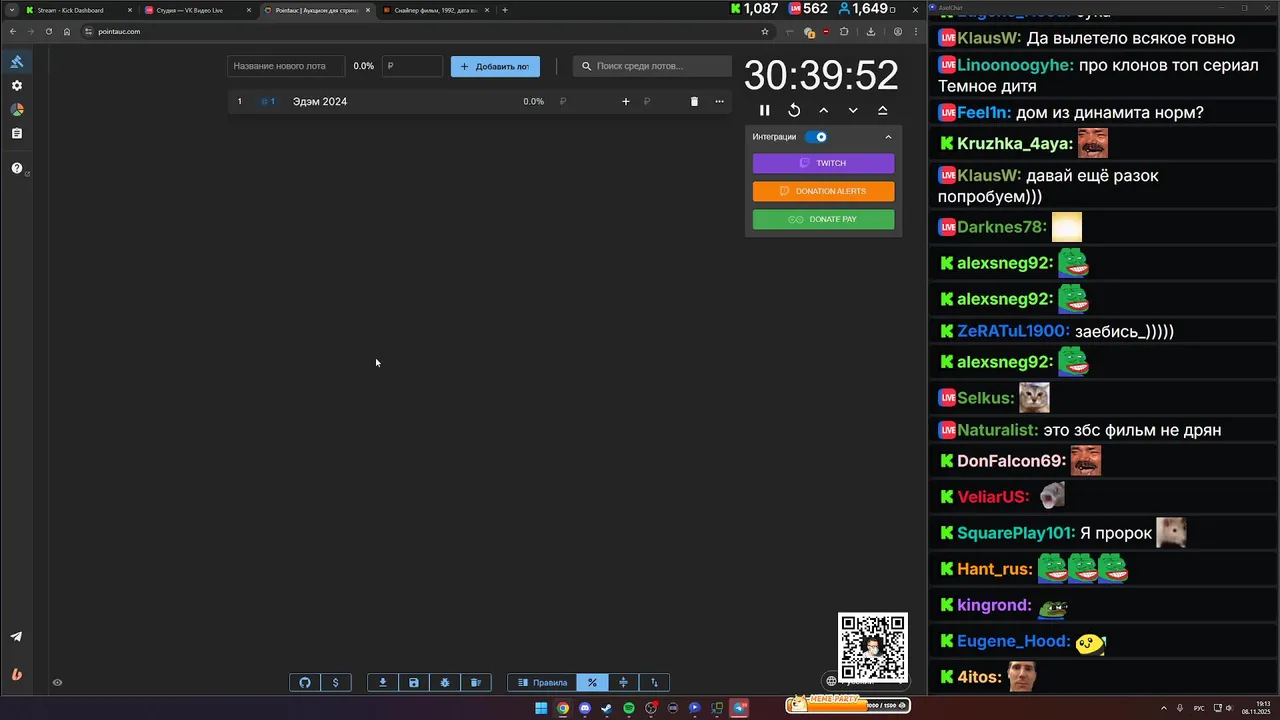Click the purple TWITCH integration button

[823, 163]
